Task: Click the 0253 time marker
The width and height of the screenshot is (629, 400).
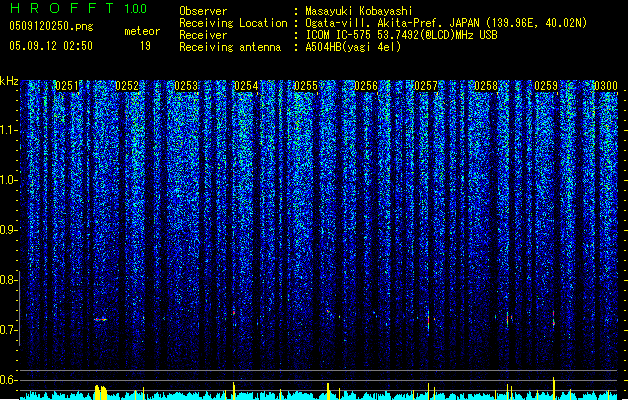Action: [186, 86]
